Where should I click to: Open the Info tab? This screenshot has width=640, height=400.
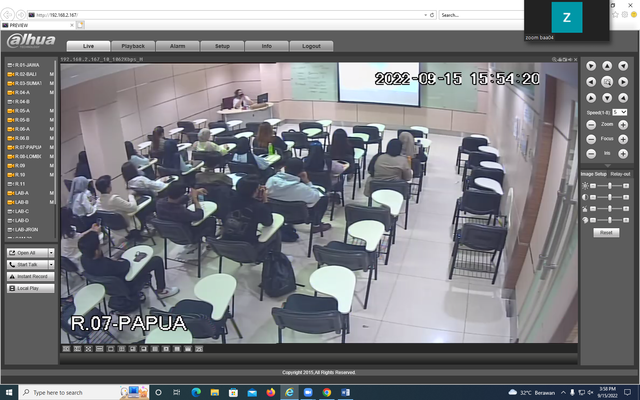point(267,46)
